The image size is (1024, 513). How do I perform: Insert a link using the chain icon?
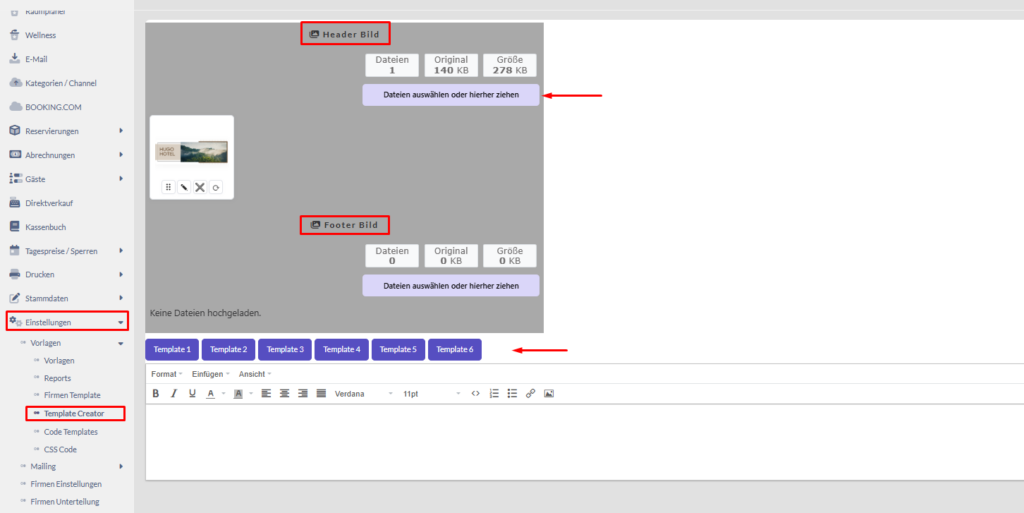(x=530, y=394)
